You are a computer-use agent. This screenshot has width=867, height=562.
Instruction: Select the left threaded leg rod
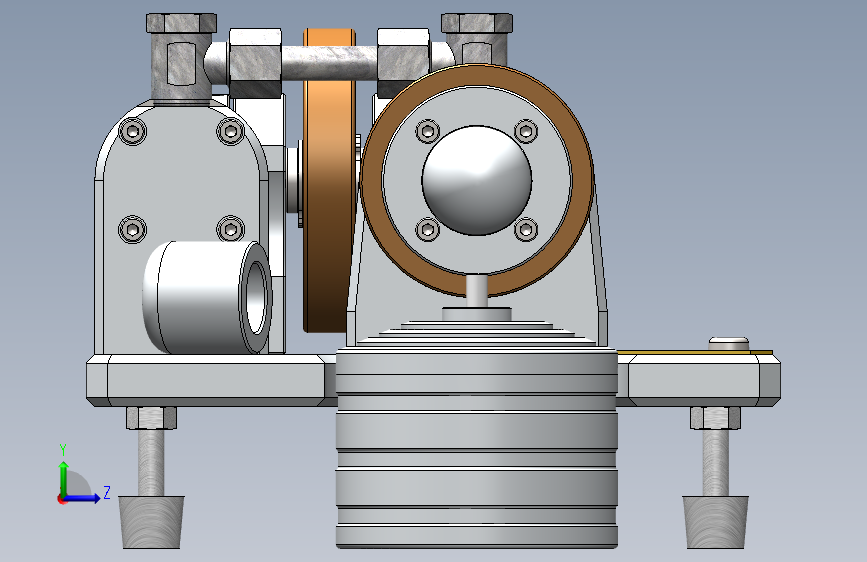coord(151,462)
